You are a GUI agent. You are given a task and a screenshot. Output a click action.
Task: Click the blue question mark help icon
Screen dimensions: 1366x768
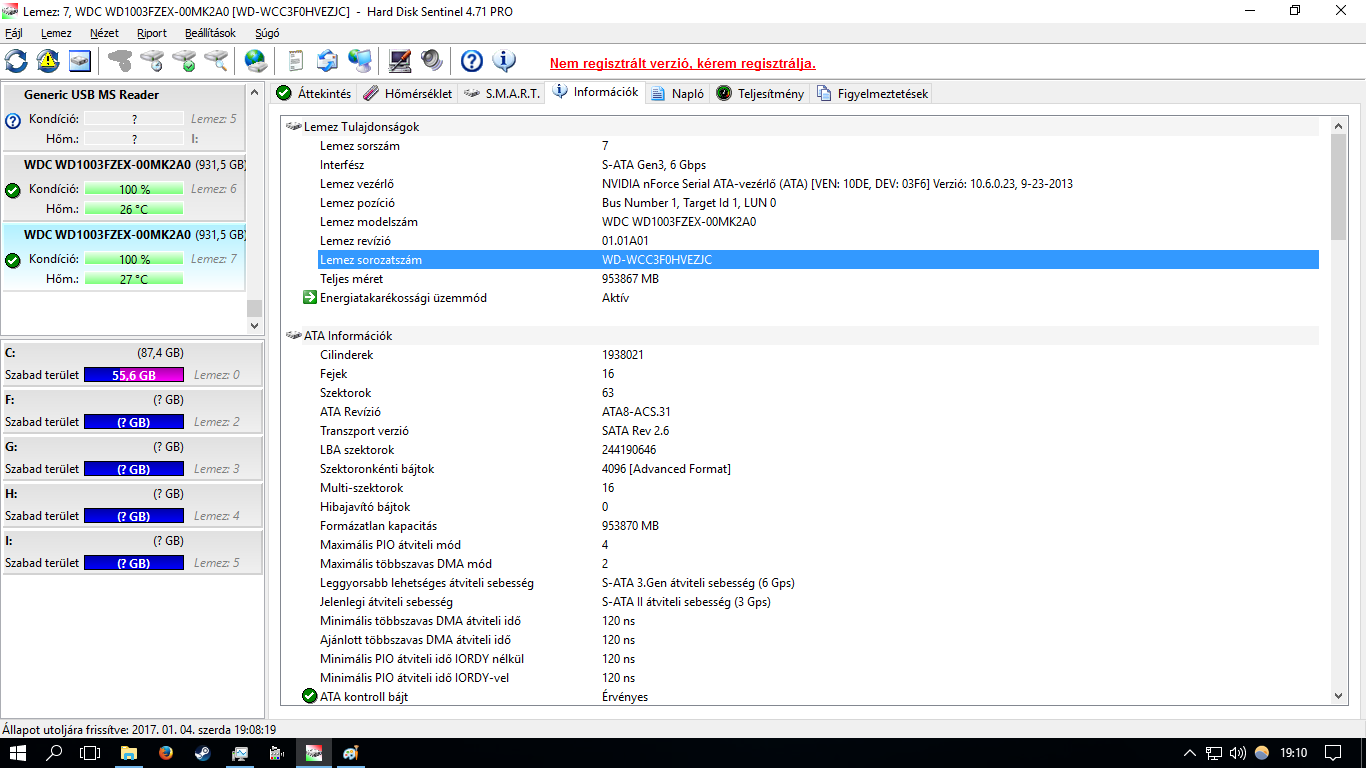[472, 60]
